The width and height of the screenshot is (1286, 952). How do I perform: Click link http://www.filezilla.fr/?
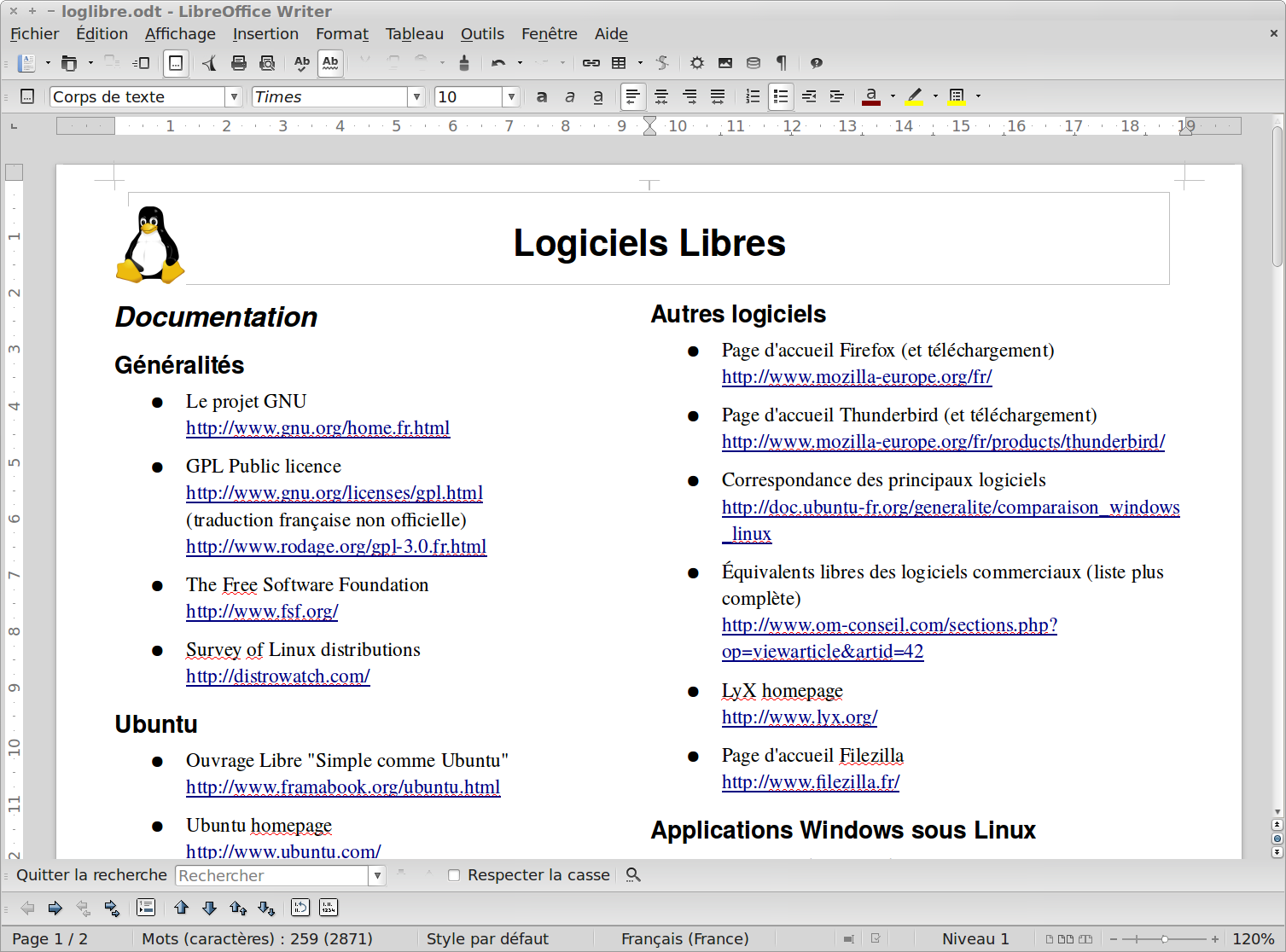811,782
